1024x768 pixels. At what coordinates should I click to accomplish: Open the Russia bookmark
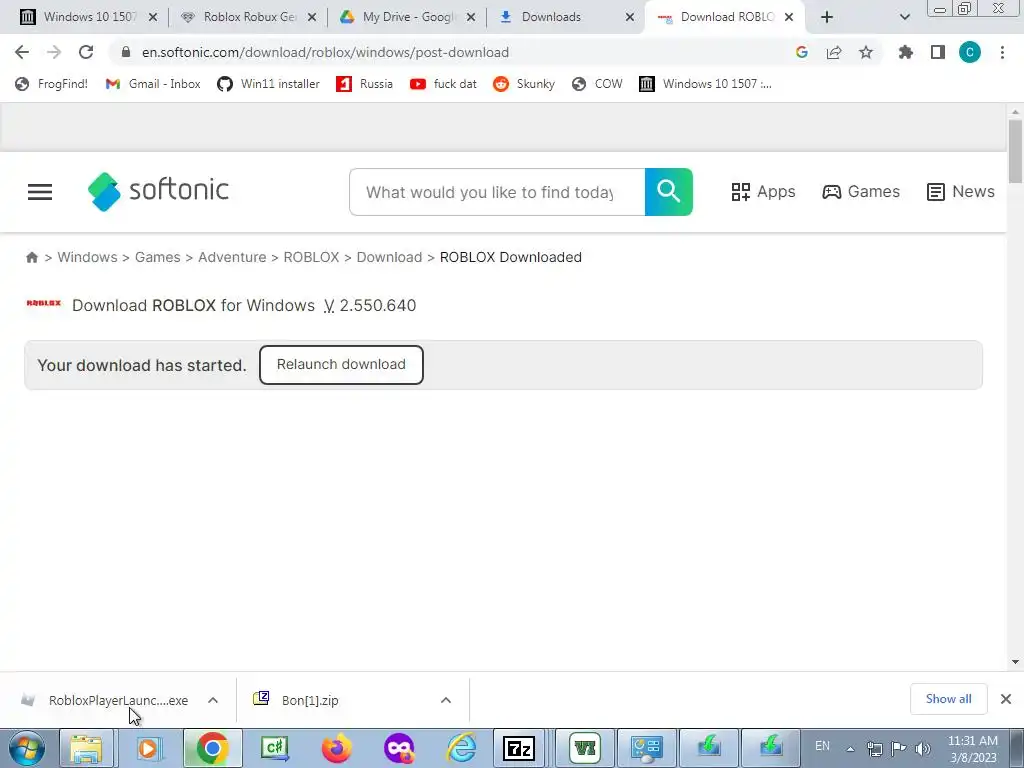364,84
